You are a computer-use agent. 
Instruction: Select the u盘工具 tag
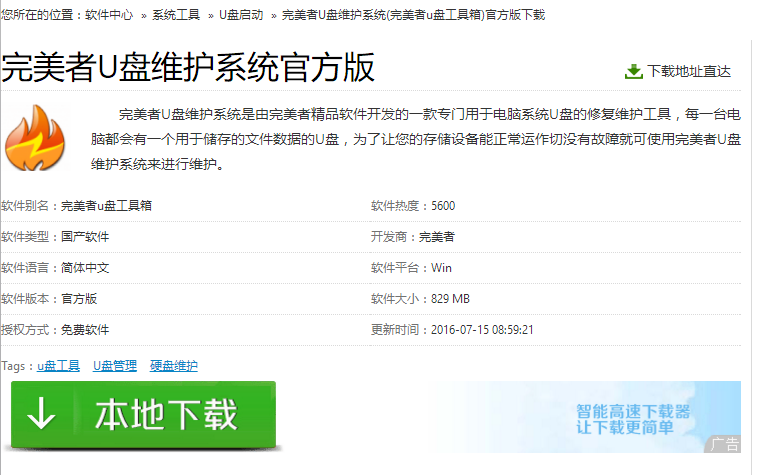click(x=58, y=366)
